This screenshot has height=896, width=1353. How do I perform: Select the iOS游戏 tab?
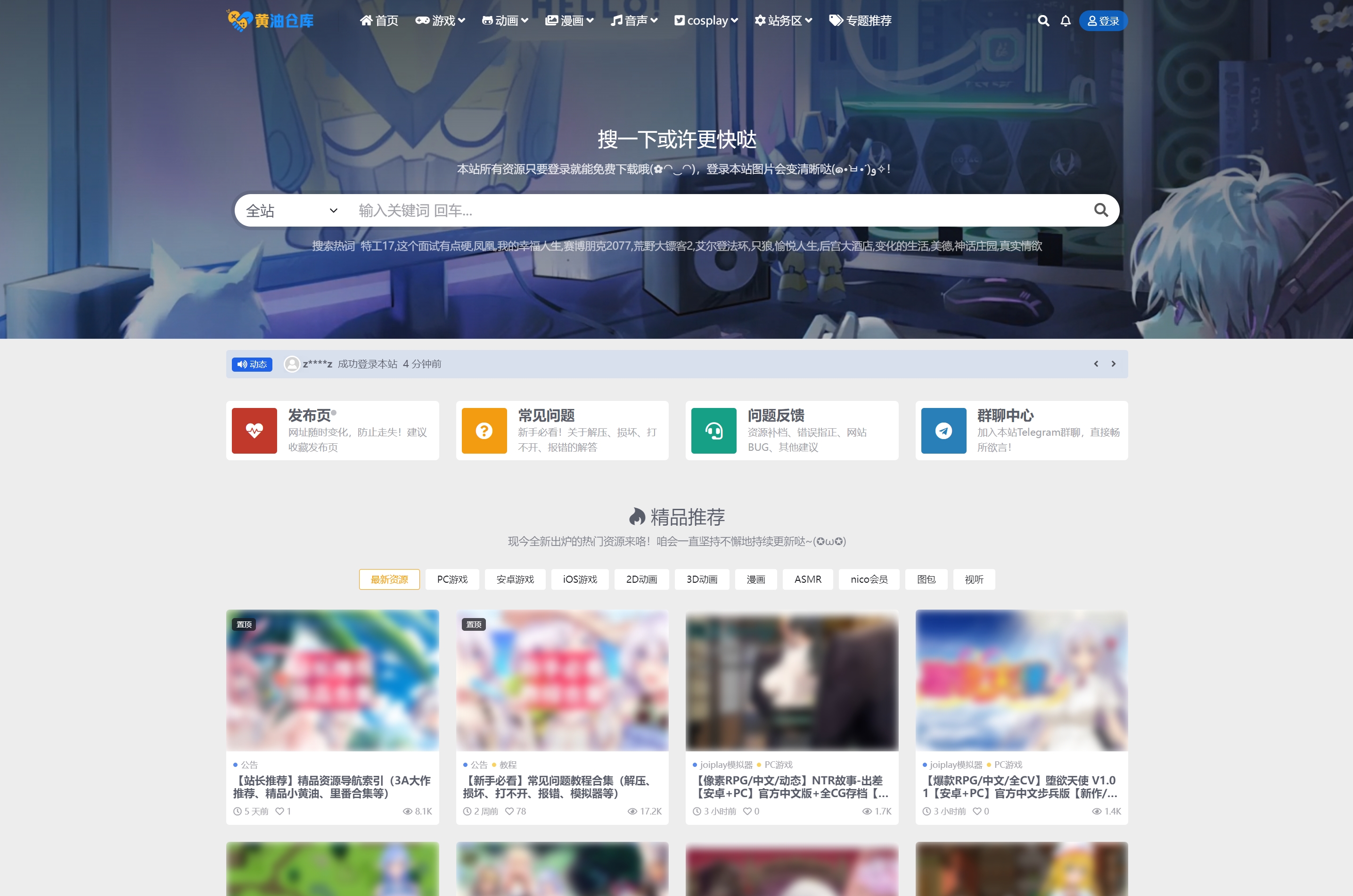coord(580,579)
